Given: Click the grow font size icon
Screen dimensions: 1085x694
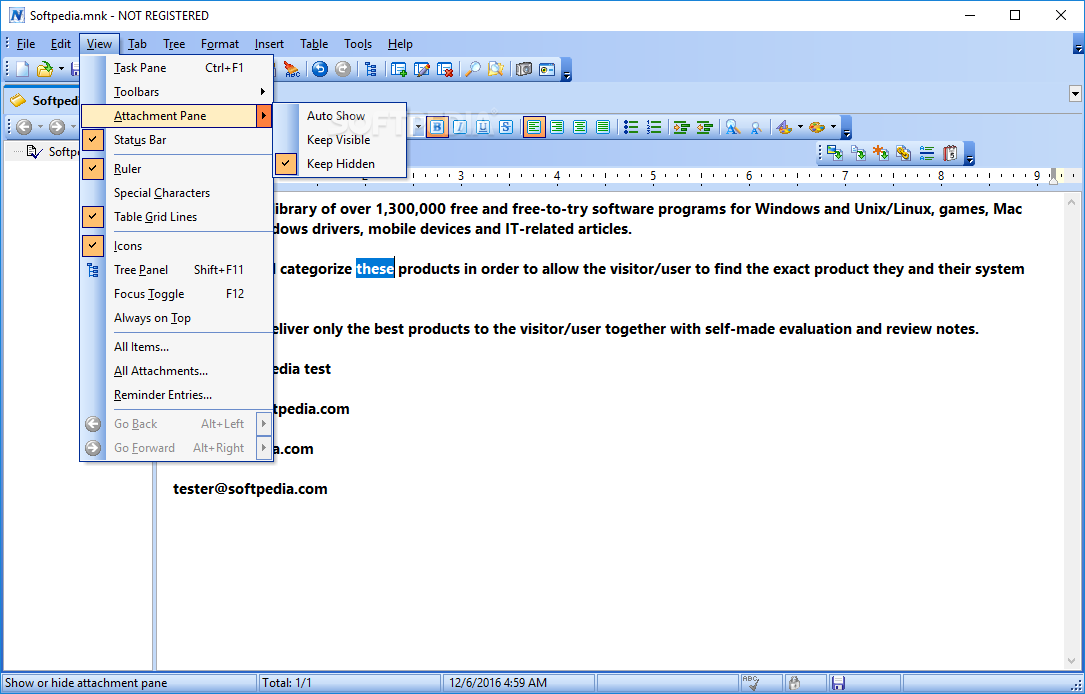Looking at the screenshot, I should 732,127.
